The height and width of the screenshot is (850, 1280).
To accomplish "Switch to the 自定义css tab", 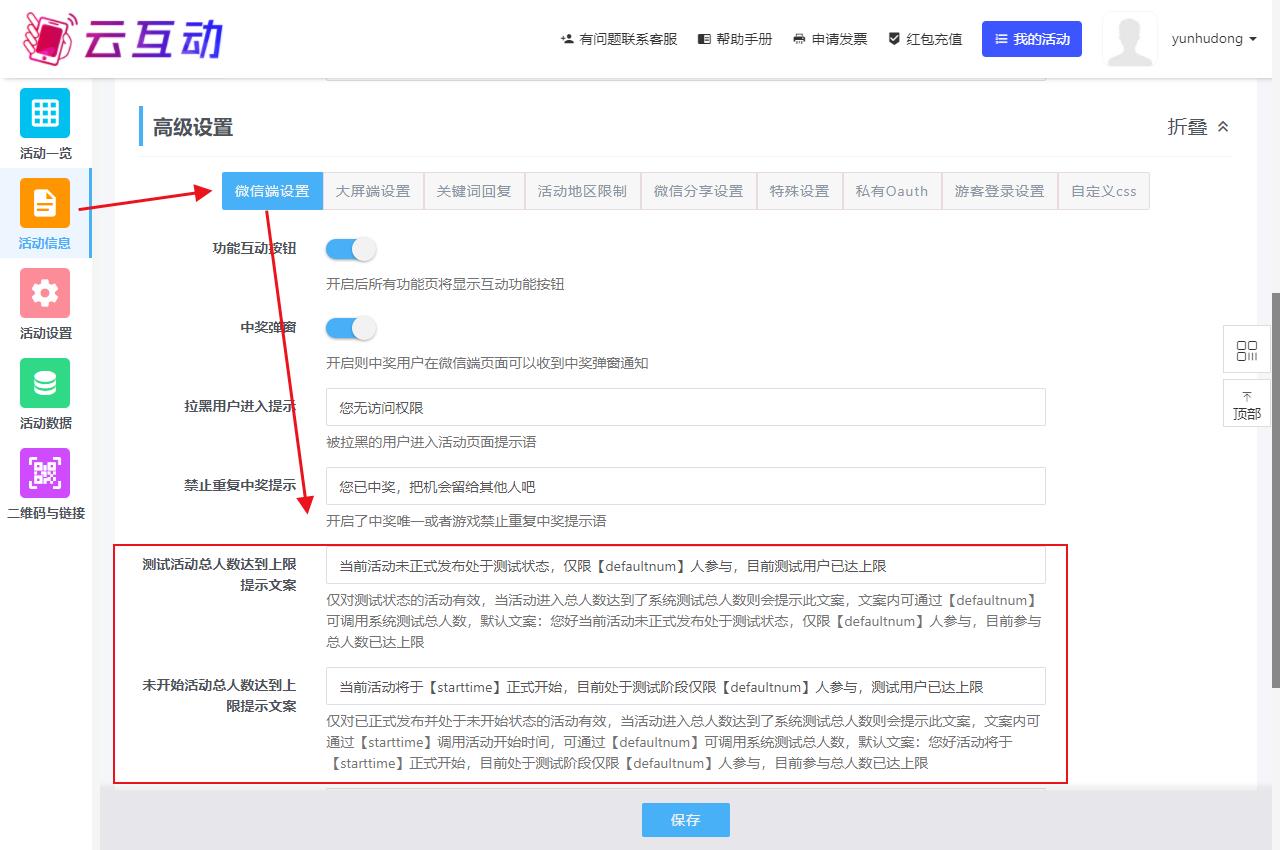I will [x=1104, y=191].
